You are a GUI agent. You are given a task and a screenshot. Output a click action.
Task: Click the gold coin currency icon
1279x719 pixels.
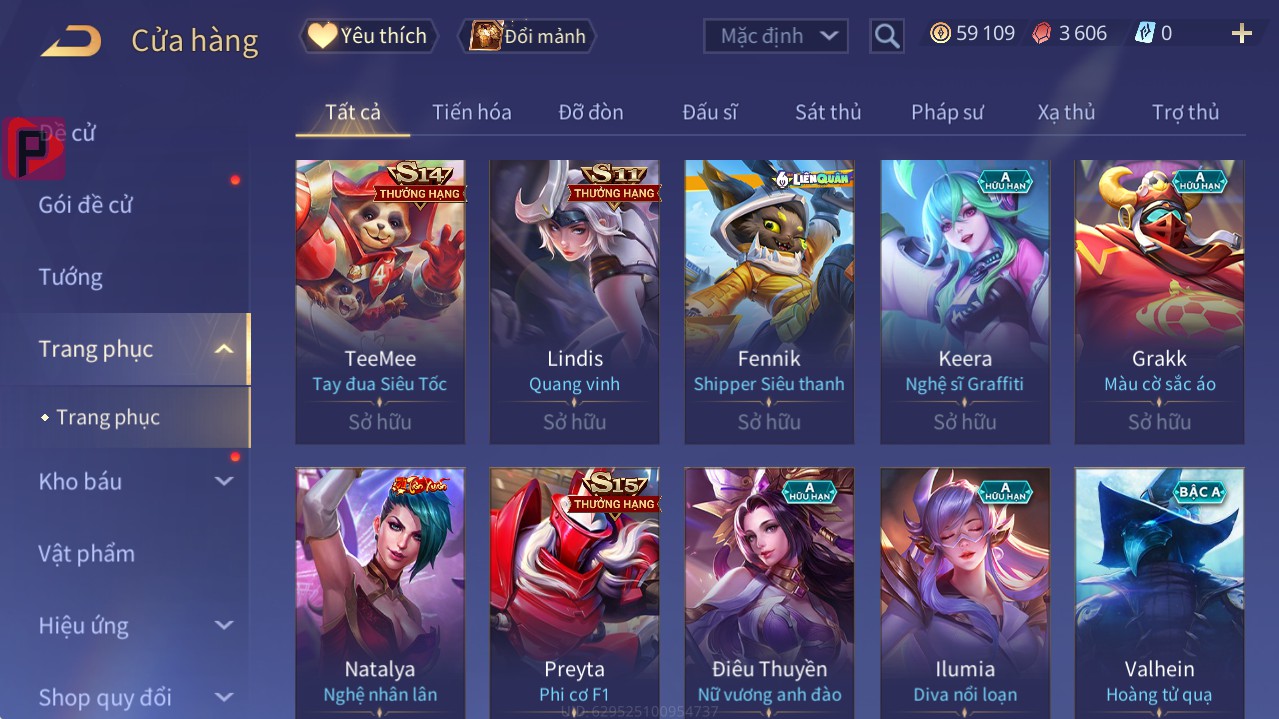pos(940,33)
